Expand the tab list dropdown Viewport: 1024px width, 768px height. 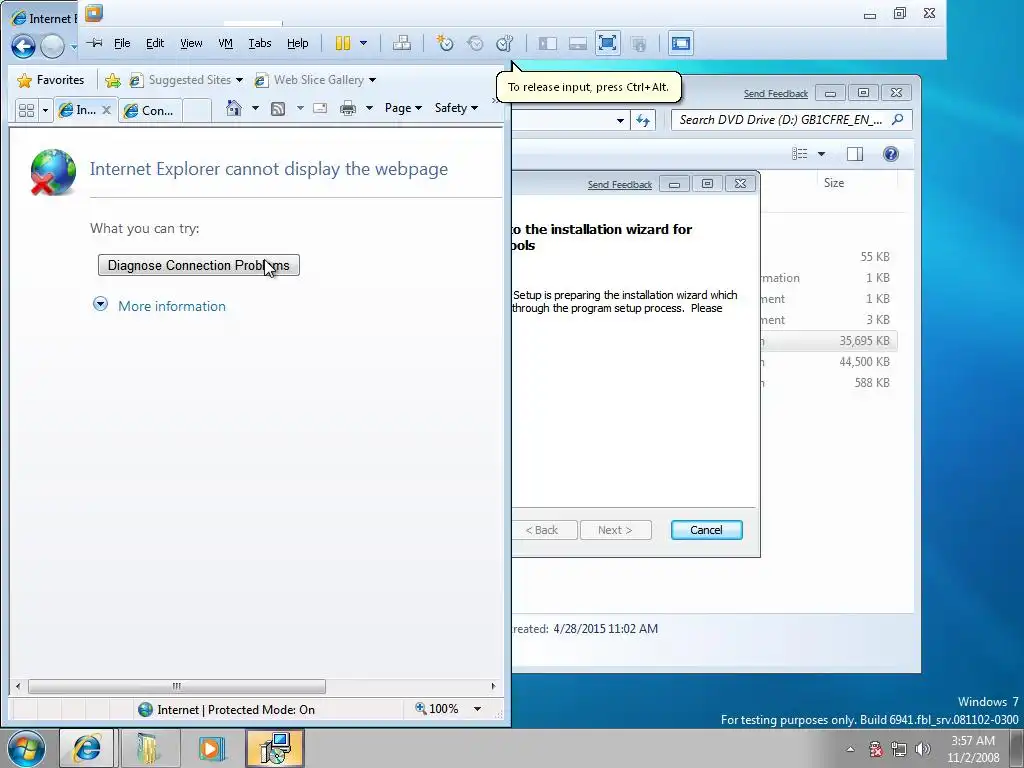45,110
